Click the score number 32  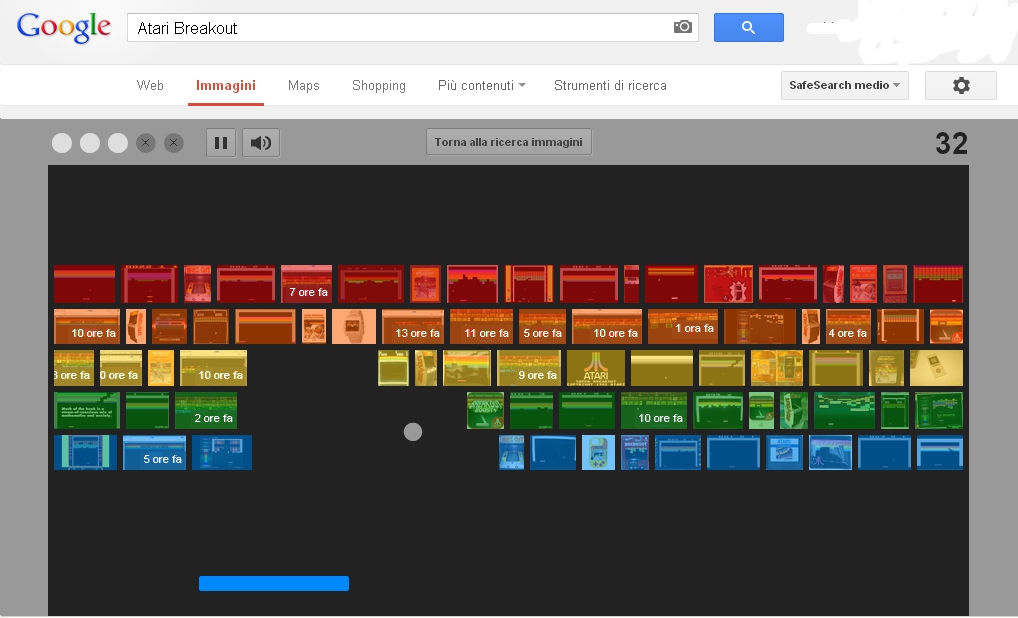pos(951,143)
